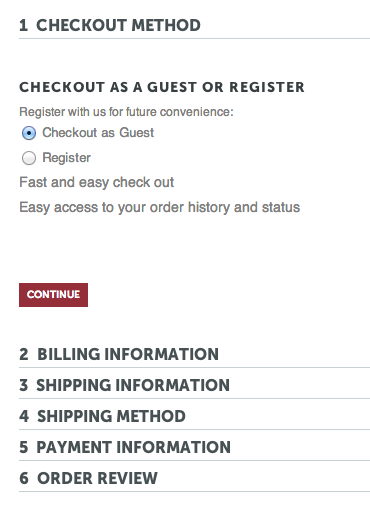Click the 'Register' option label text
370x513 pixels.
(x=66, y=158)
